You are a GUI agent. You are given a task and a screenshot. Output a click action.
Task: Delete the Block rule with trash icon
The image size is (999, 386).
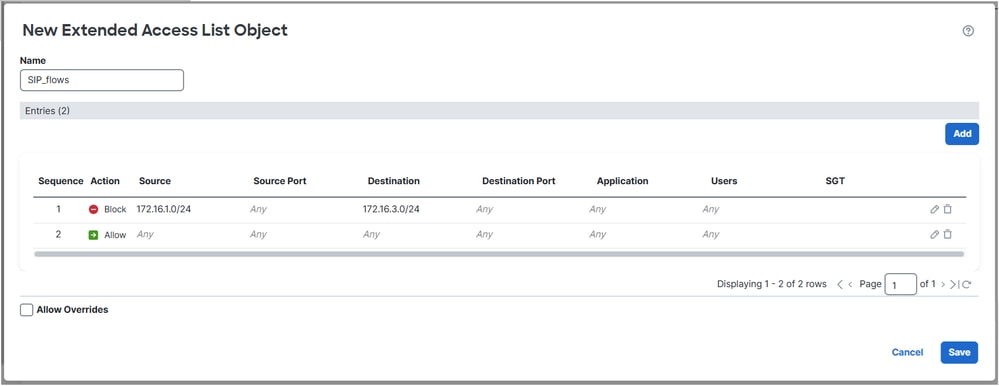[x=947, y=209]
